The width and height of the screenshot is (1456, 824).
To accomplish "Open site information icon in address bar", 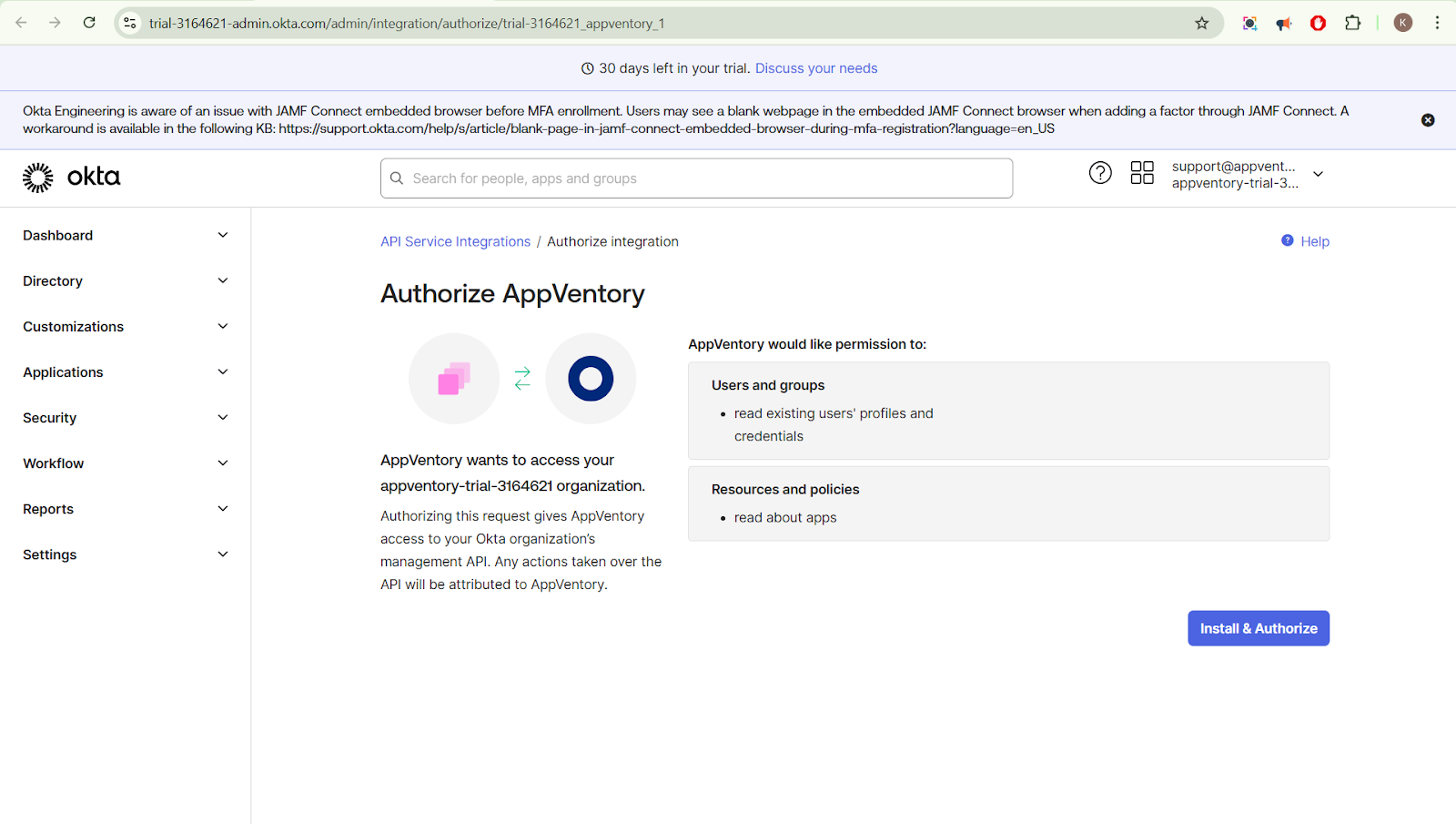I will [x=130, y=23].
